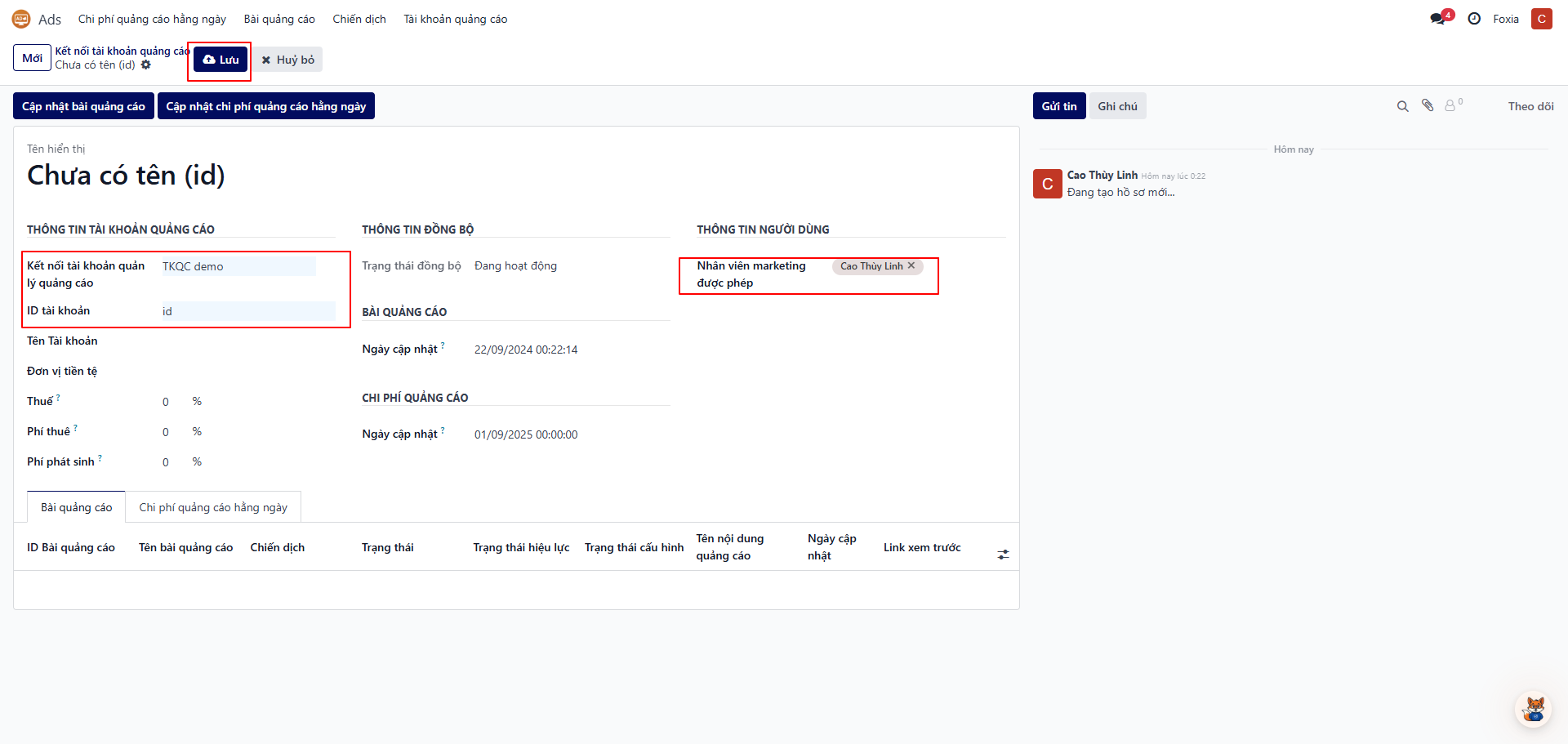This screenshot has width=1568, height=744.
Task: Click the Ads app logo icon
Action: point(21,19)
